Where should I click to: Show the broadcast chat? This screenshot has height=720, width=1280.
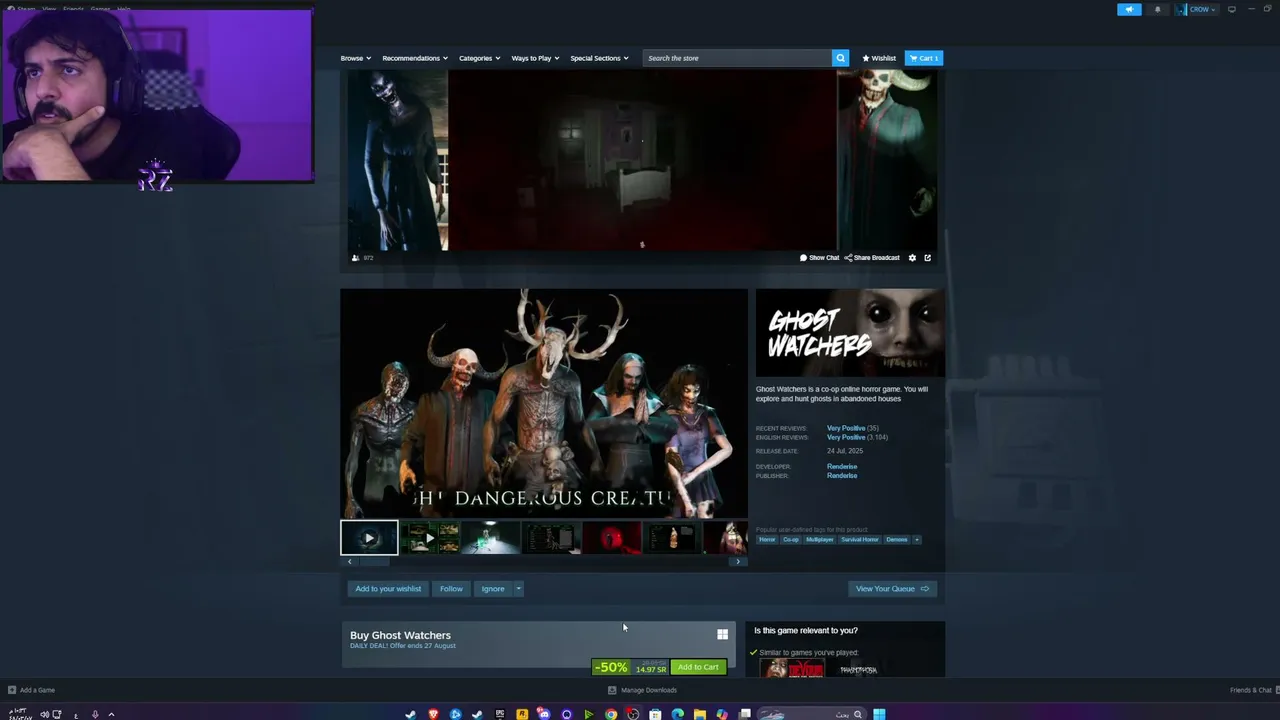pyautogui.click(x=819, y=258)
